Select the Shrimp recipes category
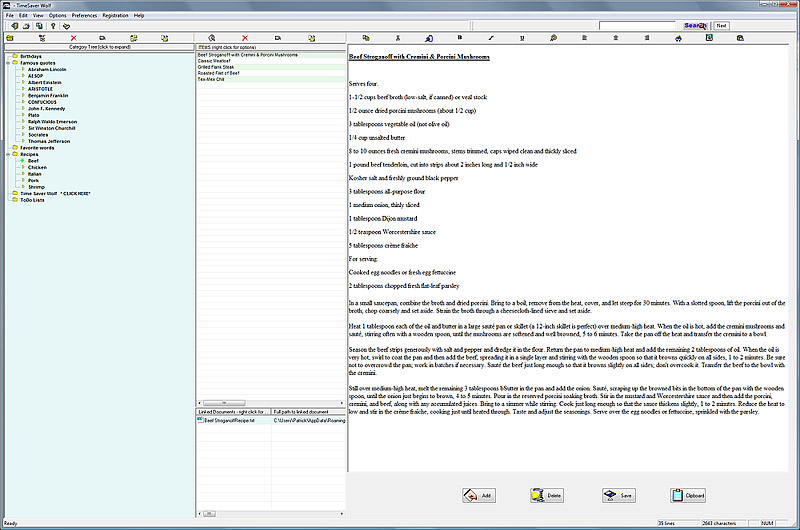The height and width of the screenshot is (530, 800). [x=36, y=187]
